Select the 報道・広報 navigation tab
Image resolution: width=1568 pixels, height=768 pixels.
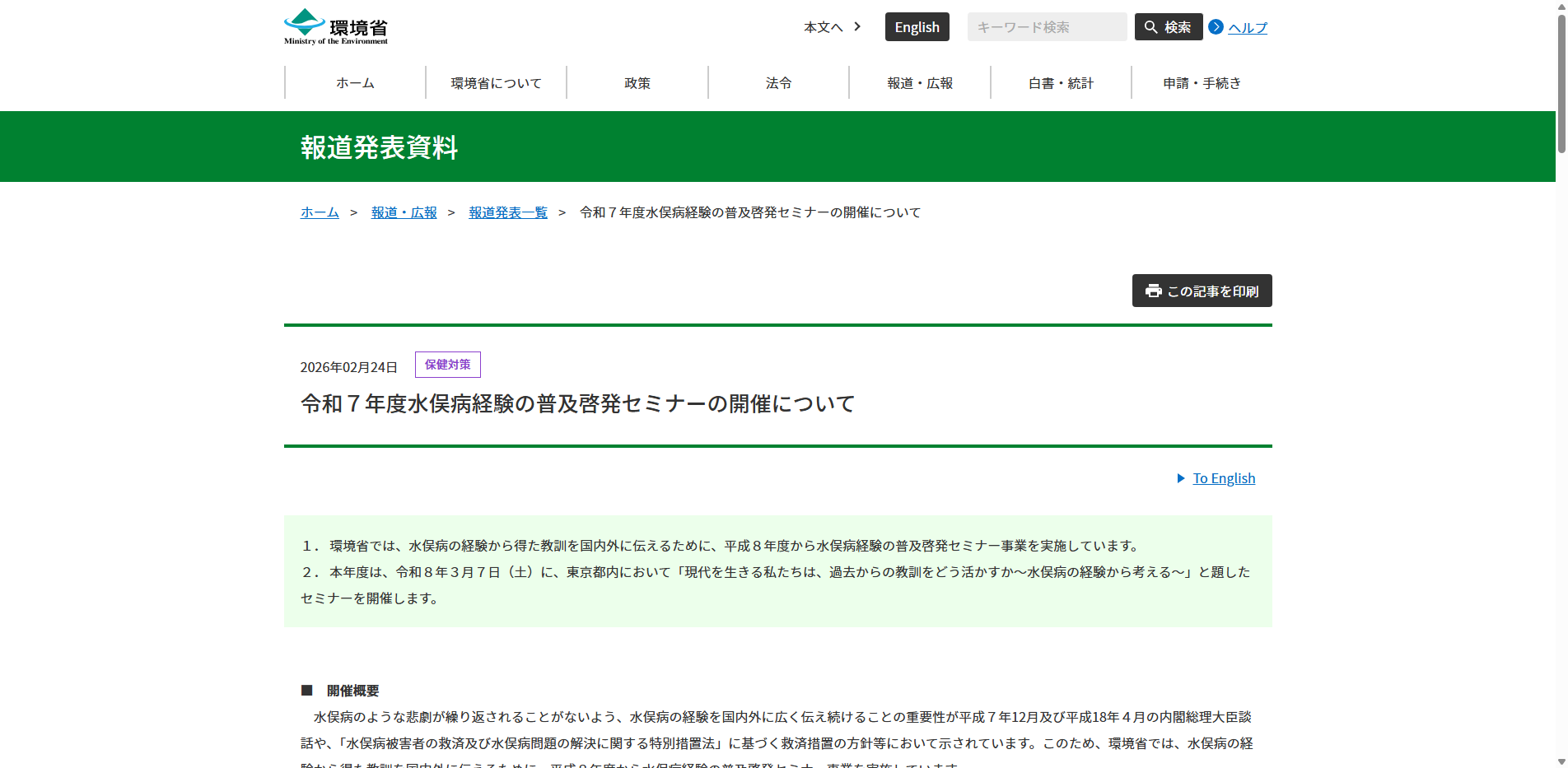click(920, 82)
